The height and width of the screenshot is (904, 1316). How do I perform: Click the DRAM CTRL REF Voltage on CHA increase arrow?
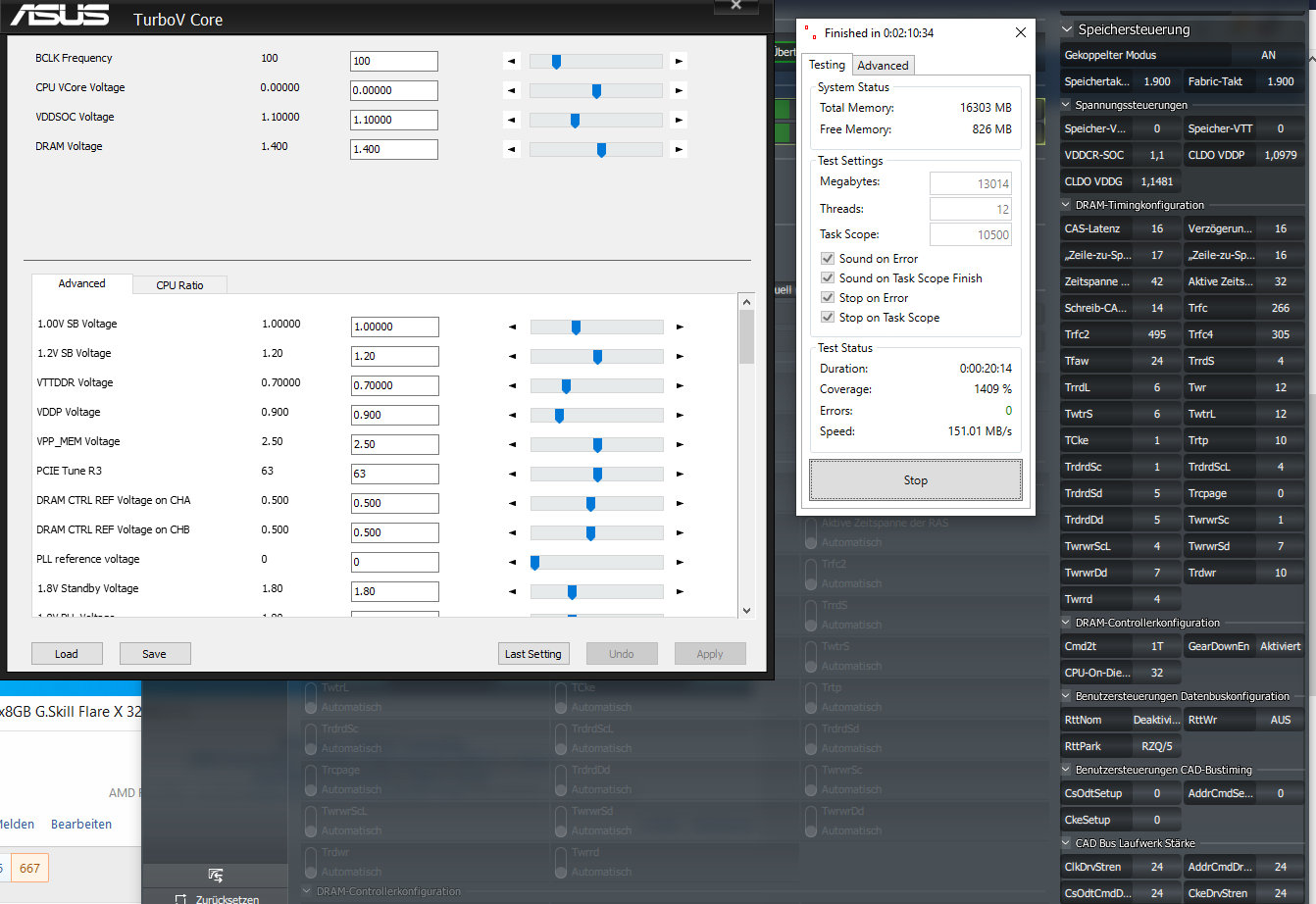click(x=680, y=504)
